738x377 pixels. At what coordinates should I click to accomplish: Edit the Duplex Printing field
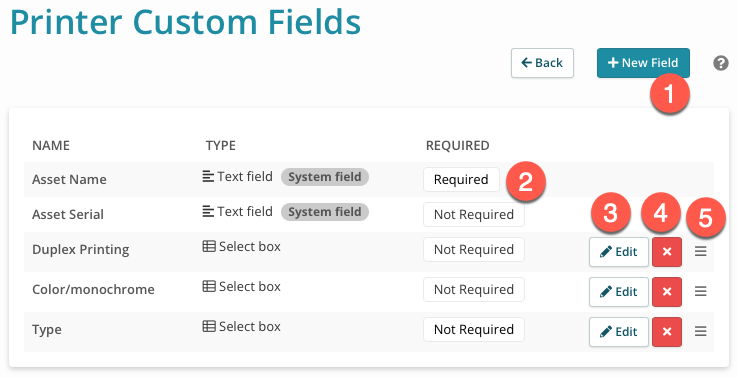pos(619,252)
